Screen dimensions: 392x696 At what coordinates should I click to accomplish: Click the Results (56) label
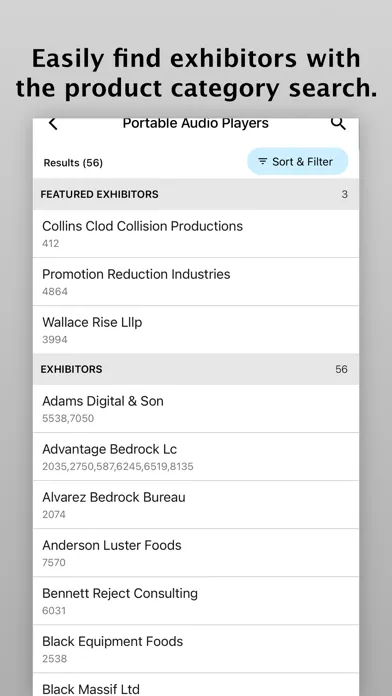click(x=73, y=163)
